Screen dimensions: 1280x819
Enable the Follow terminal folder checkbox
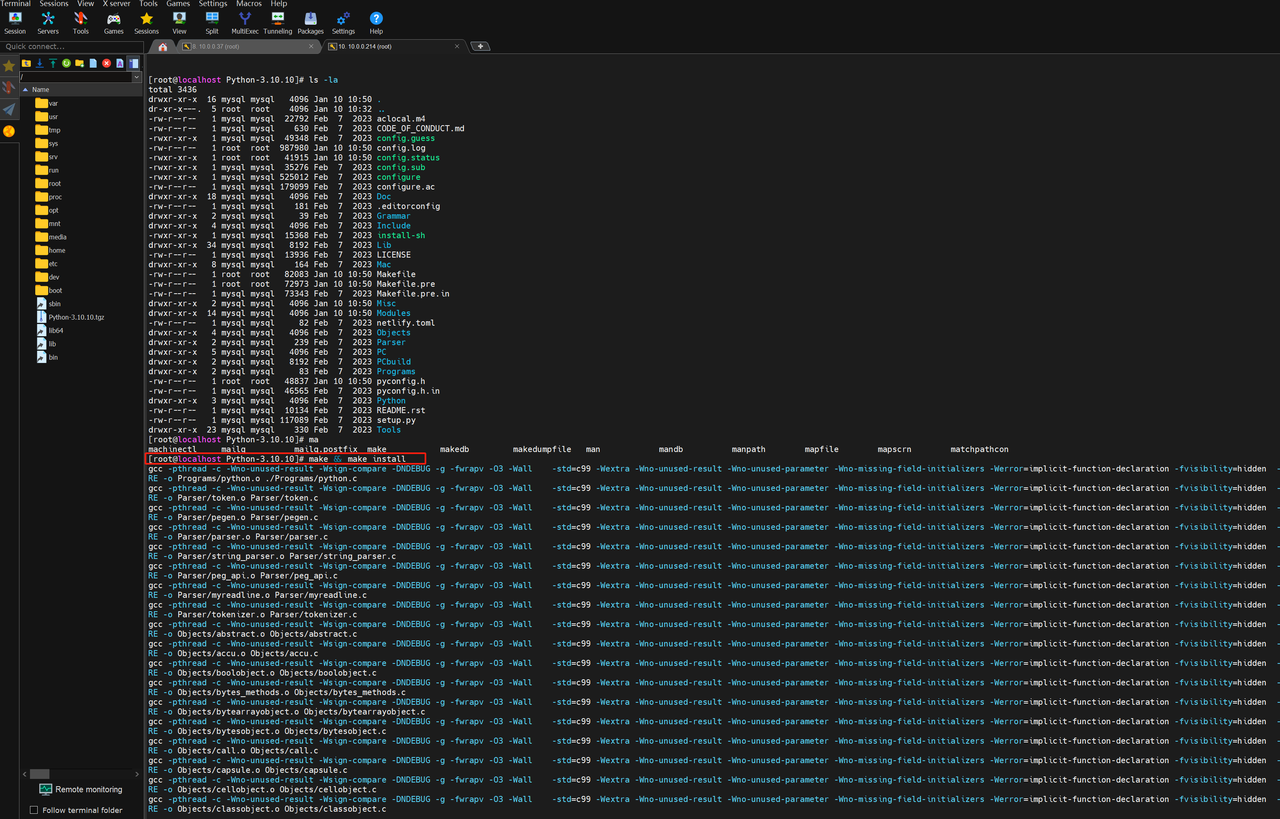34,810
